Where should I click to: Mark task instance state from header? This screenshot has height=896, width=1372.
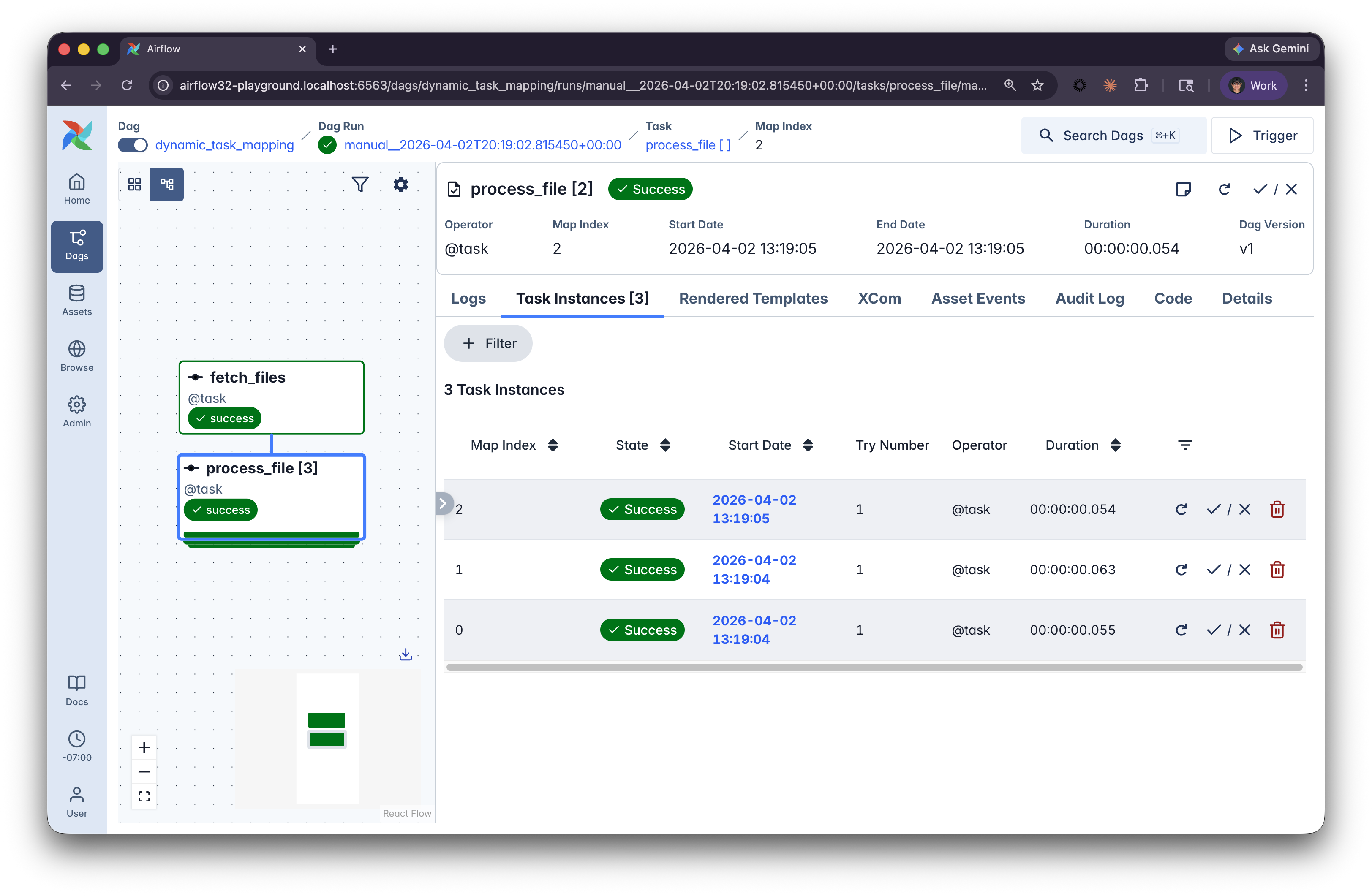click(x=1275, y=189)
